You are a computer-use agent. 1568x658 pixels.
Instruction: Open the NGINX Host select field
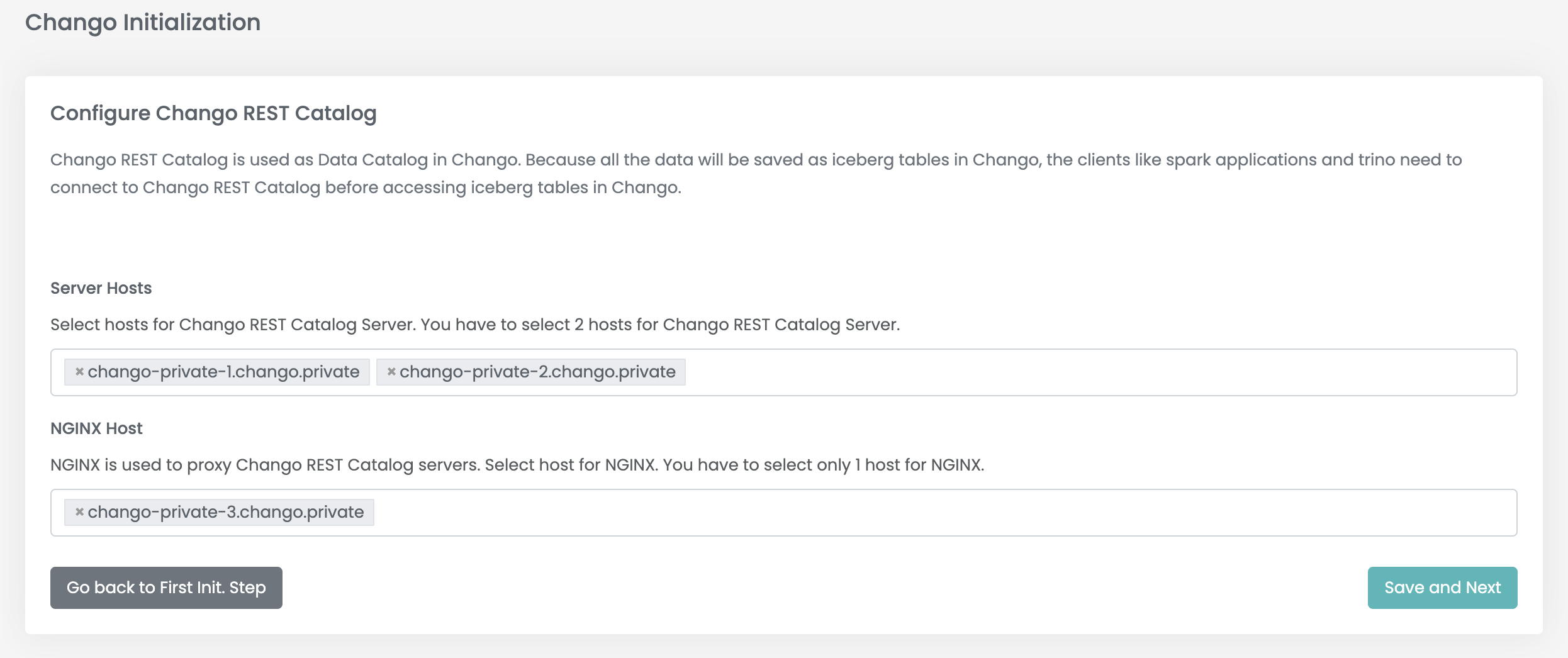[783, 513]
